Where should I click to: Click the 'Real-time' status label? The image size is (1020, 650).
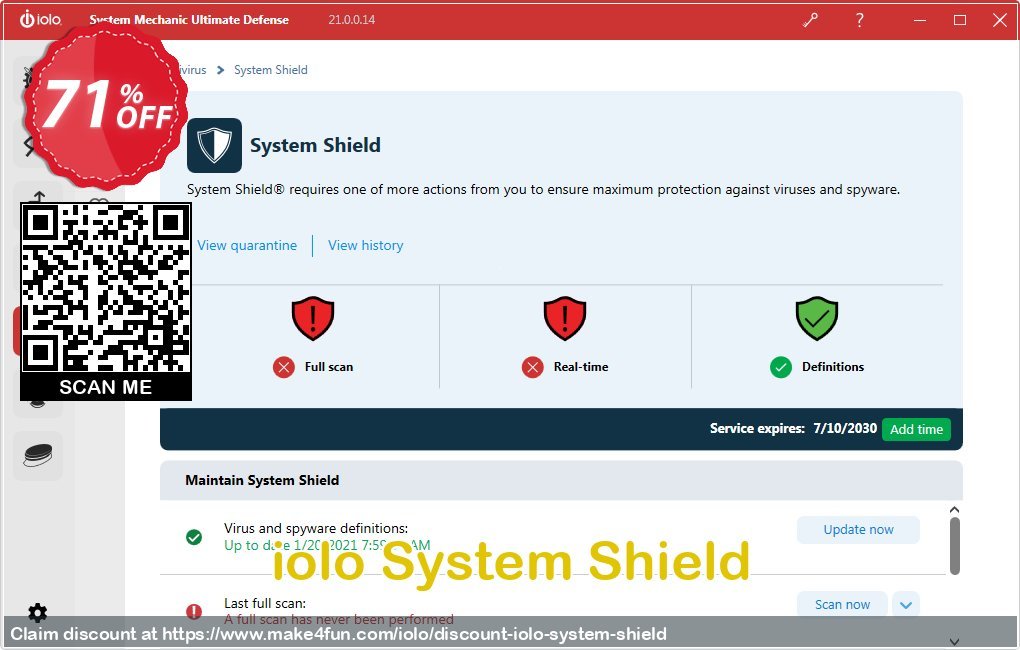[x=581, y=367]
